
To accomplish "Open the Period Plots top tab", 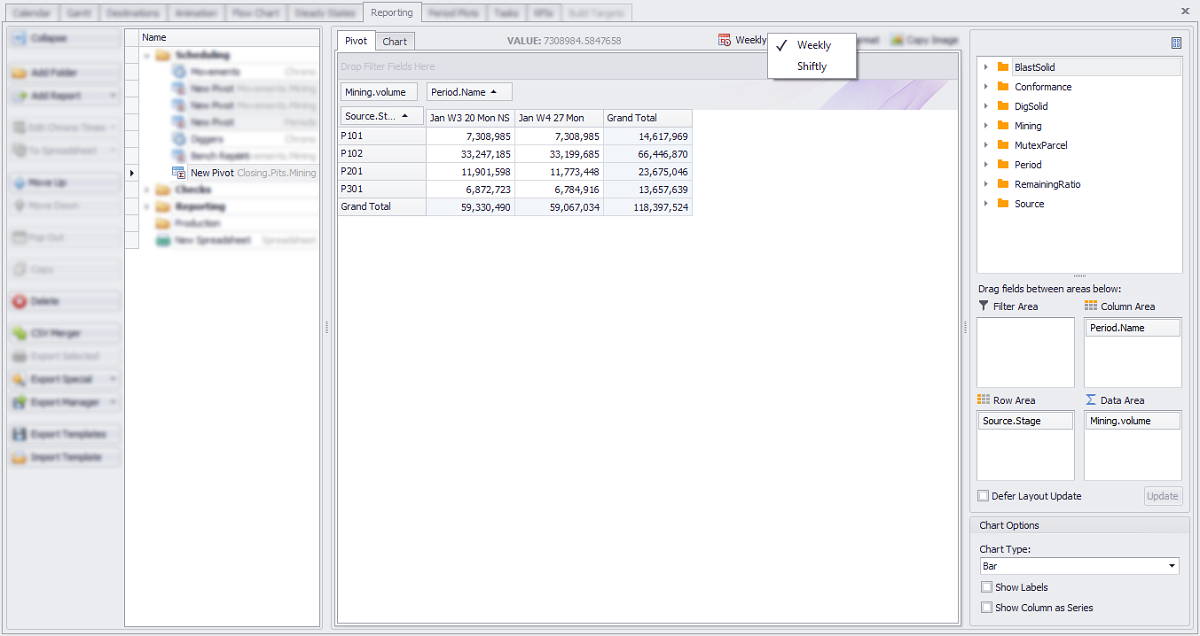I will 454,13.
